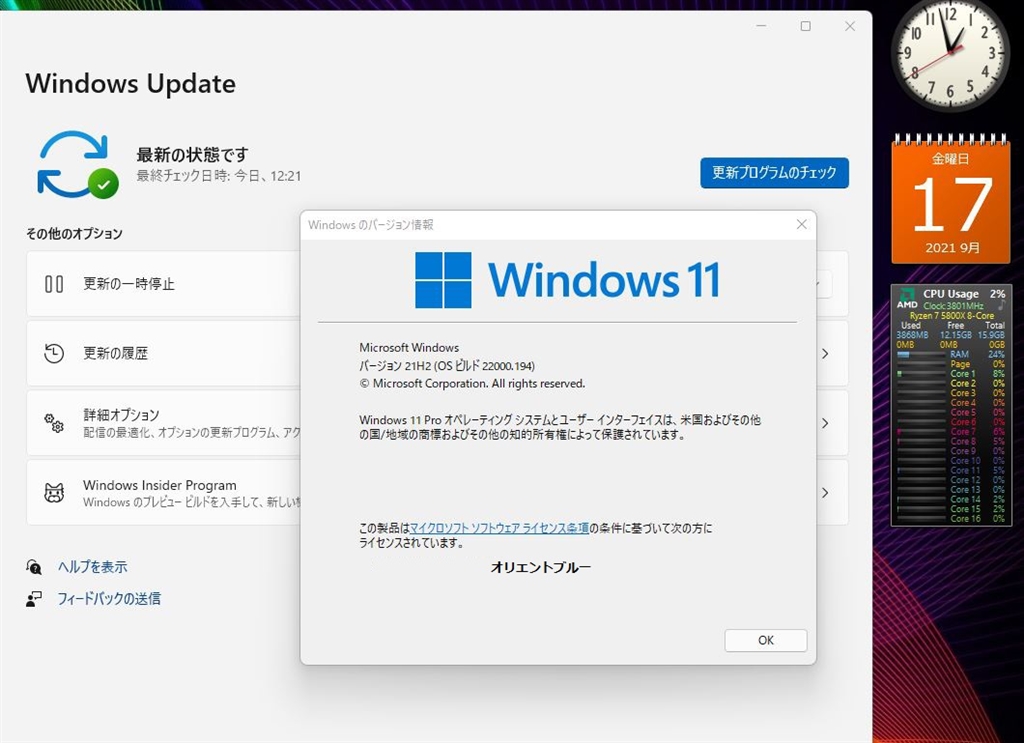Open the Windows Insider Program row
The image size is (1024, 743).
coord(438,492)
